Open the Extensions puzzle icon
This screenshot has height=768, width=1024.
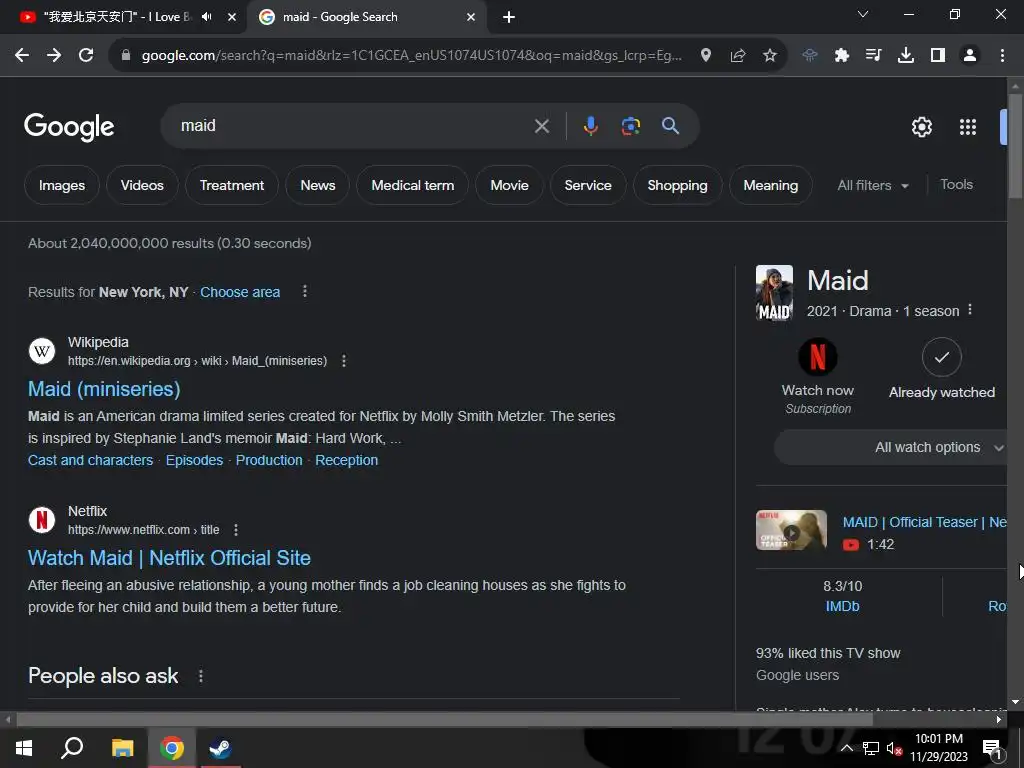842,56
